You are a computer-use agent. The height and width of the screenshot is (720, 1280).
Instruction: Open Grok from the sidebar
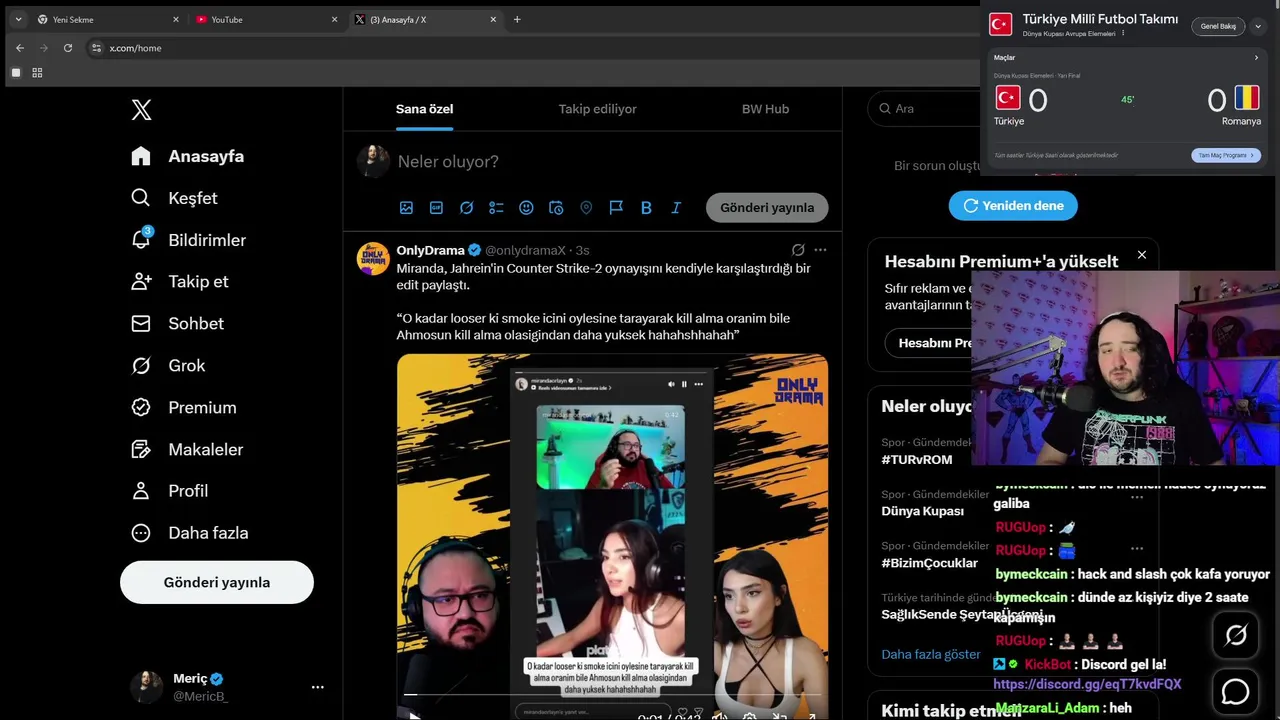point(167,366)
